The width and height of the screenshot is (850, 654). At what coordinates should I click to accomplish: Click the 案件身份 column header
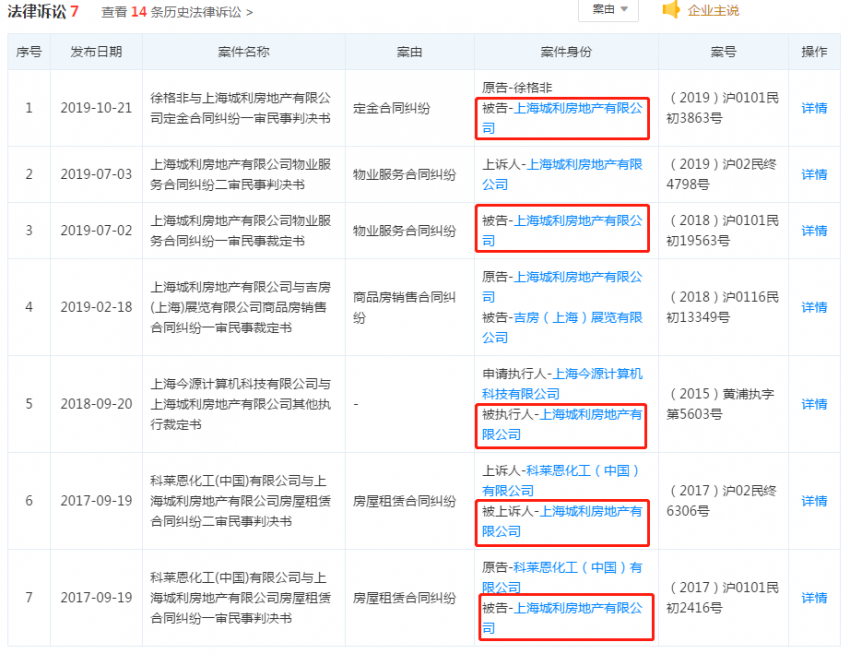click(566, 52)
